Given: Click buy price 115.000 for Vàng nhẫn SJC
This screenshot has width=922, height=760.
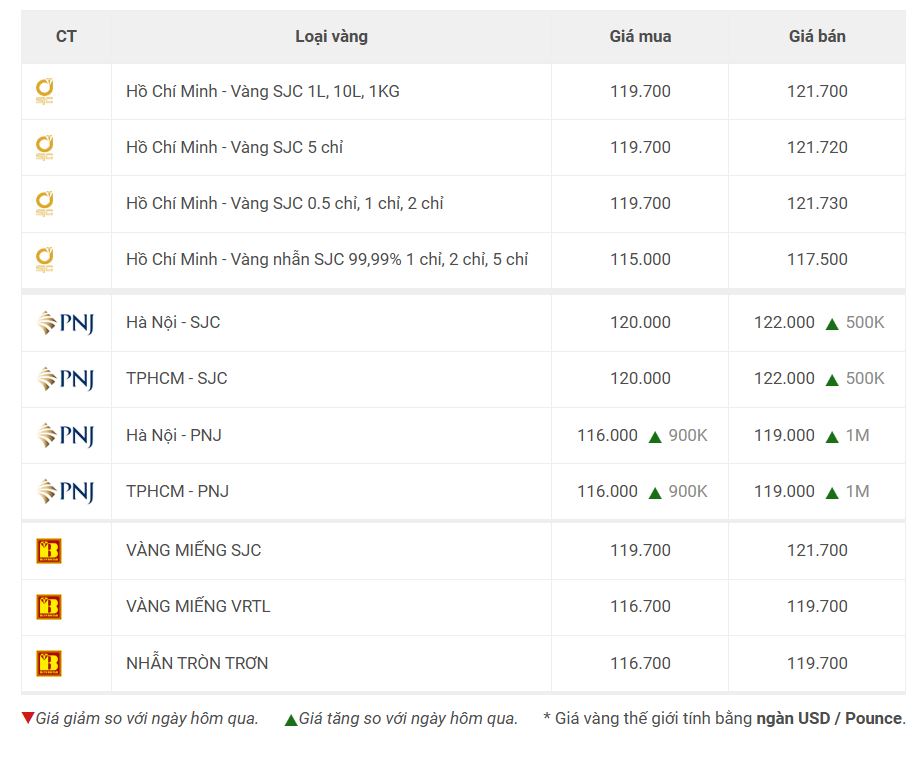Looking at the screenshot, I should click(x=640, y=259).
